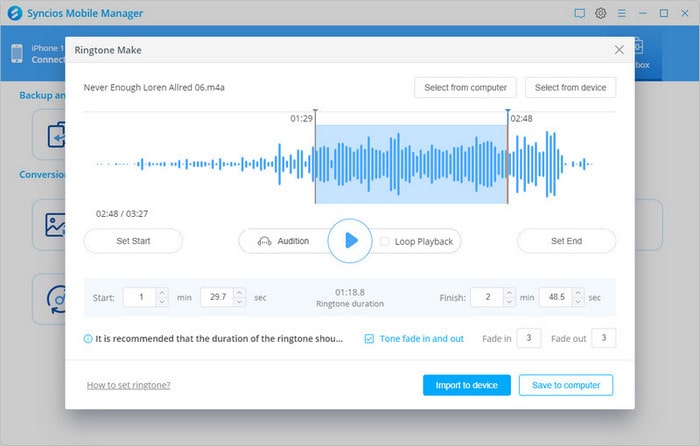The width and height of the screenshot is (700, 446).
Task: Click Select from device
Action: pos(571,88)
